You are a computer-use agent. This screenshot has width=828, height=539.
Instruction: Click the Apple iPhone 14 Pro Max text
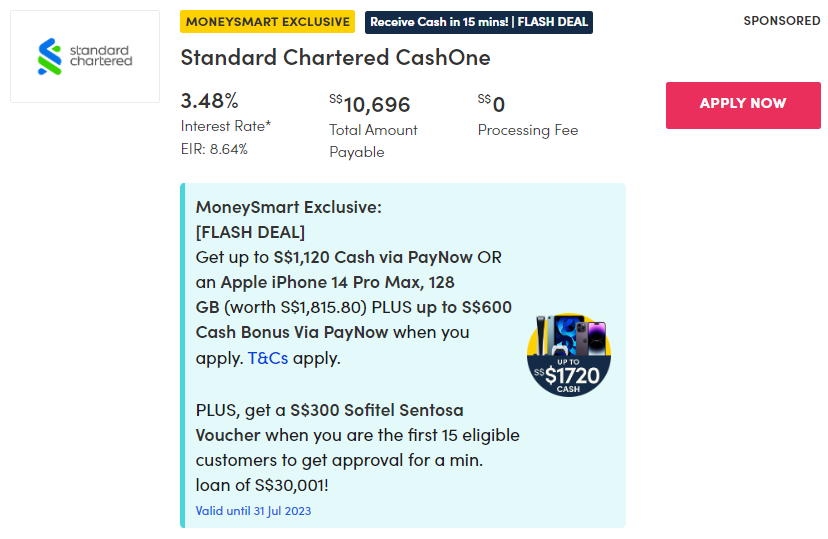[319, 282]
